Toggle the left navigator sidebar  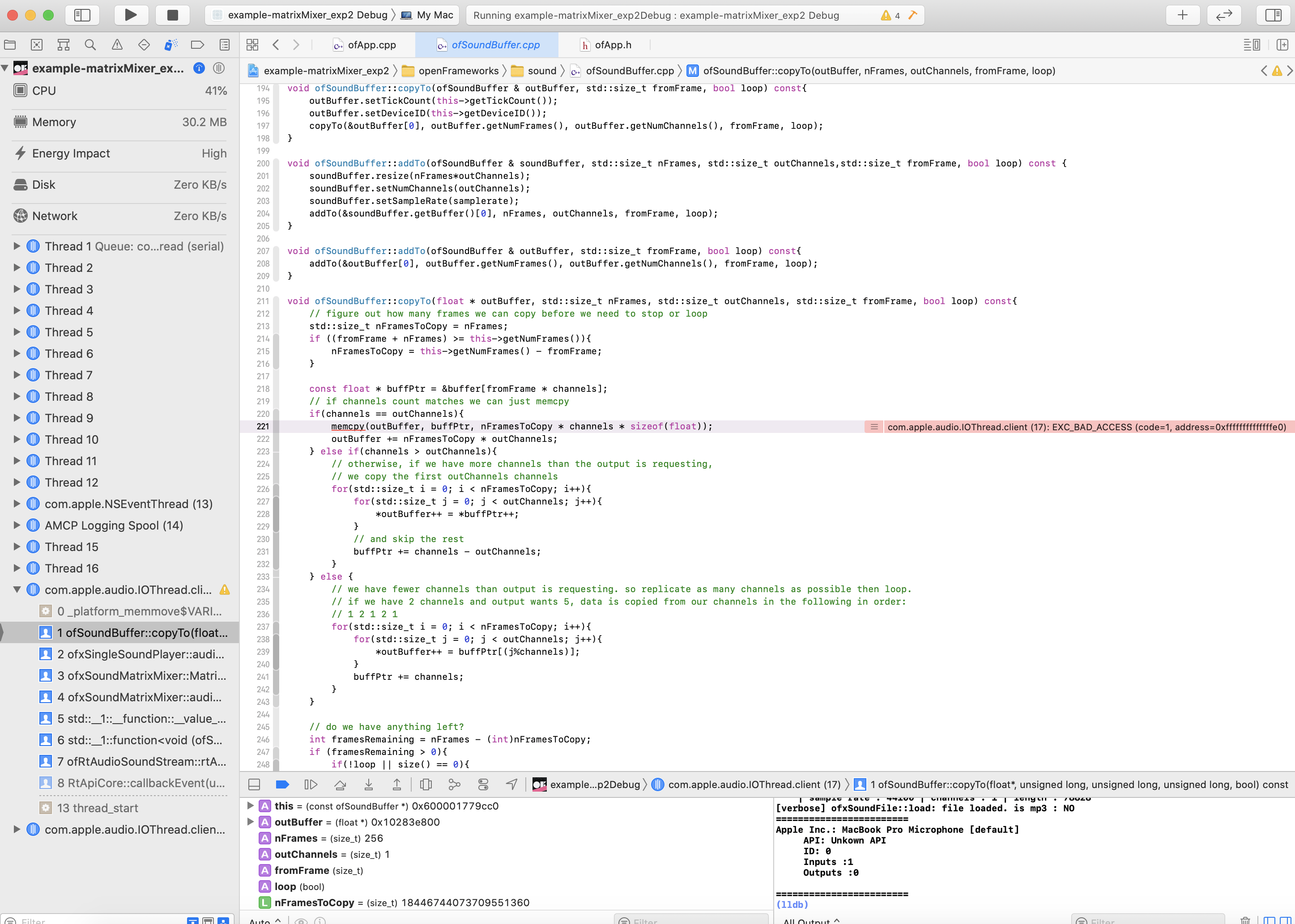82,15
